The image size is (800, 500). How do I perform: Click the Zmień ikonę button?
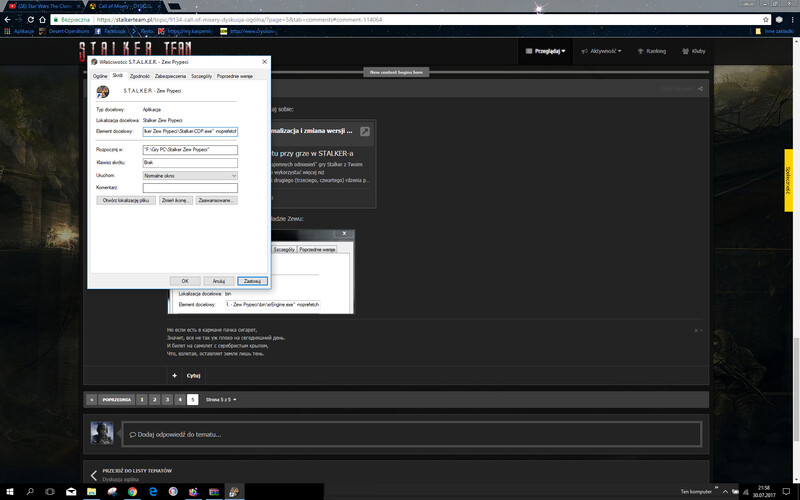click(176, 201)
